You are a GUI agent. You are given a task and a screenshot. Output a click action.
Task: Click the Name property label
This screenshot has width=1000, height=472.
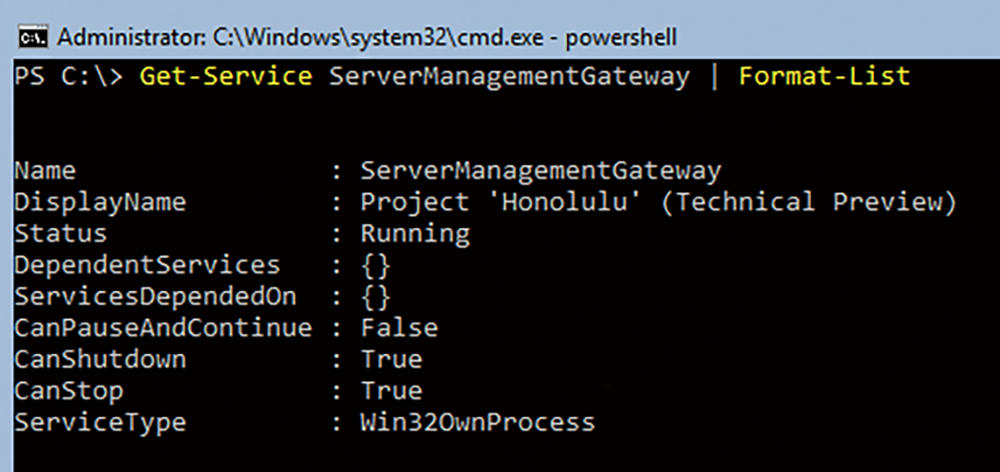(x=45, y=171)
